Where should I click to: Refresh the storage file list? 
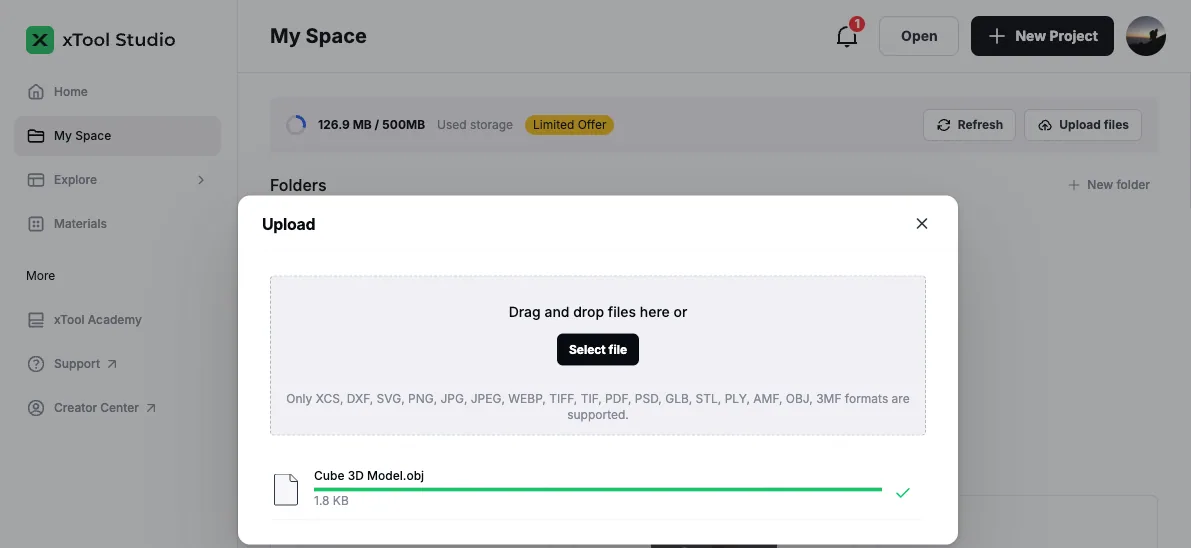click(969, 125)
